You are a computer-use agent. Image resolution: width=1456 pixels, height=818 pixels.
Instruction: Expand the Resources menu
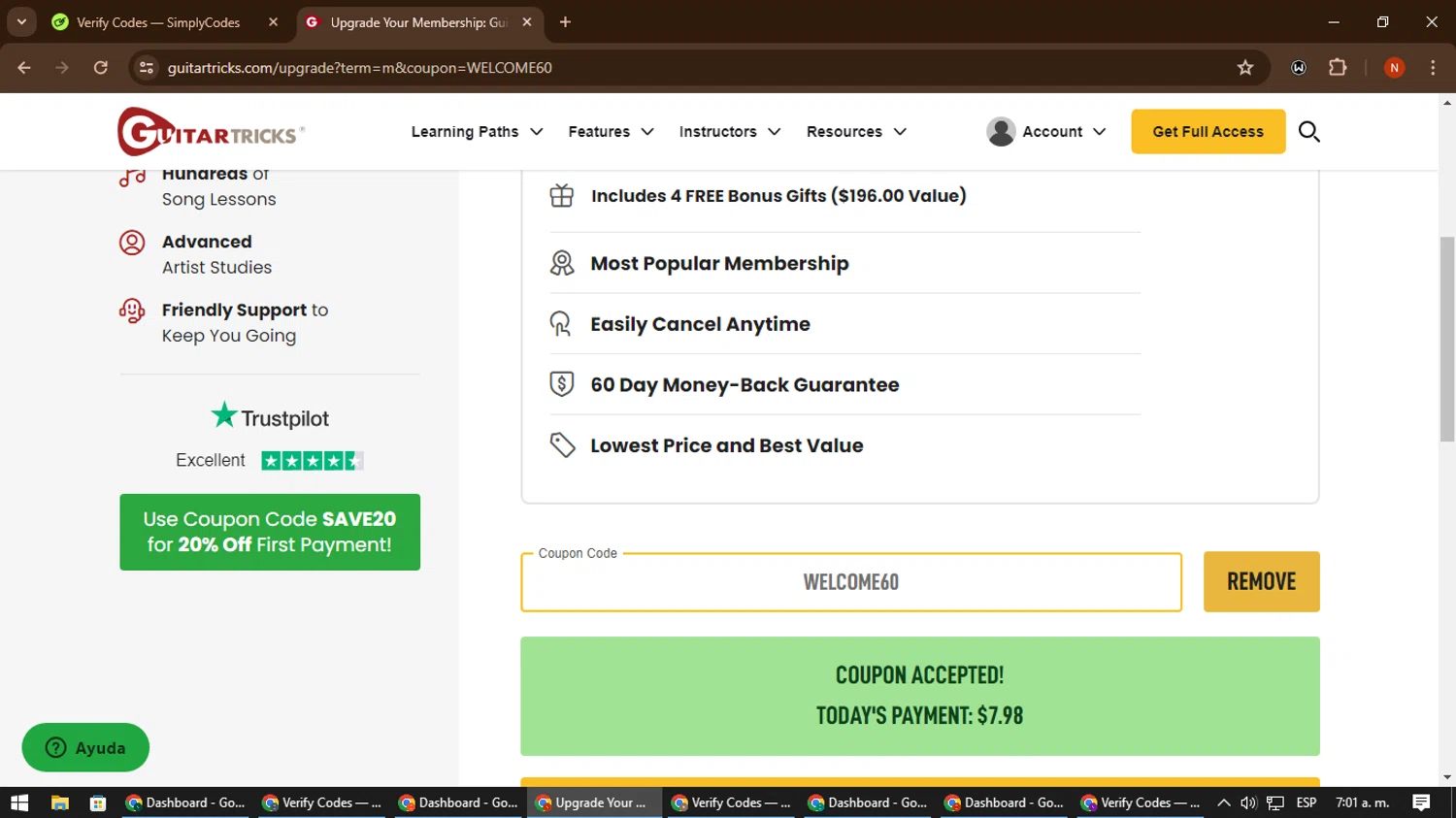coord(856,131)
